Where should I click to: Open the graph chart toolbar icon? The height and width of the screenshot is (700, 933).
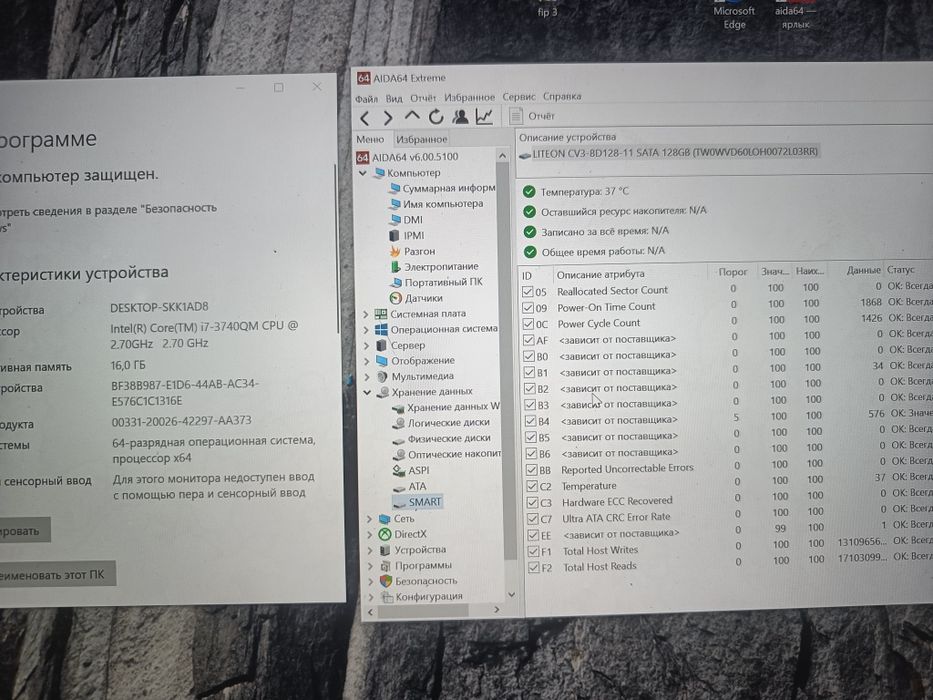tap(484, 116)
